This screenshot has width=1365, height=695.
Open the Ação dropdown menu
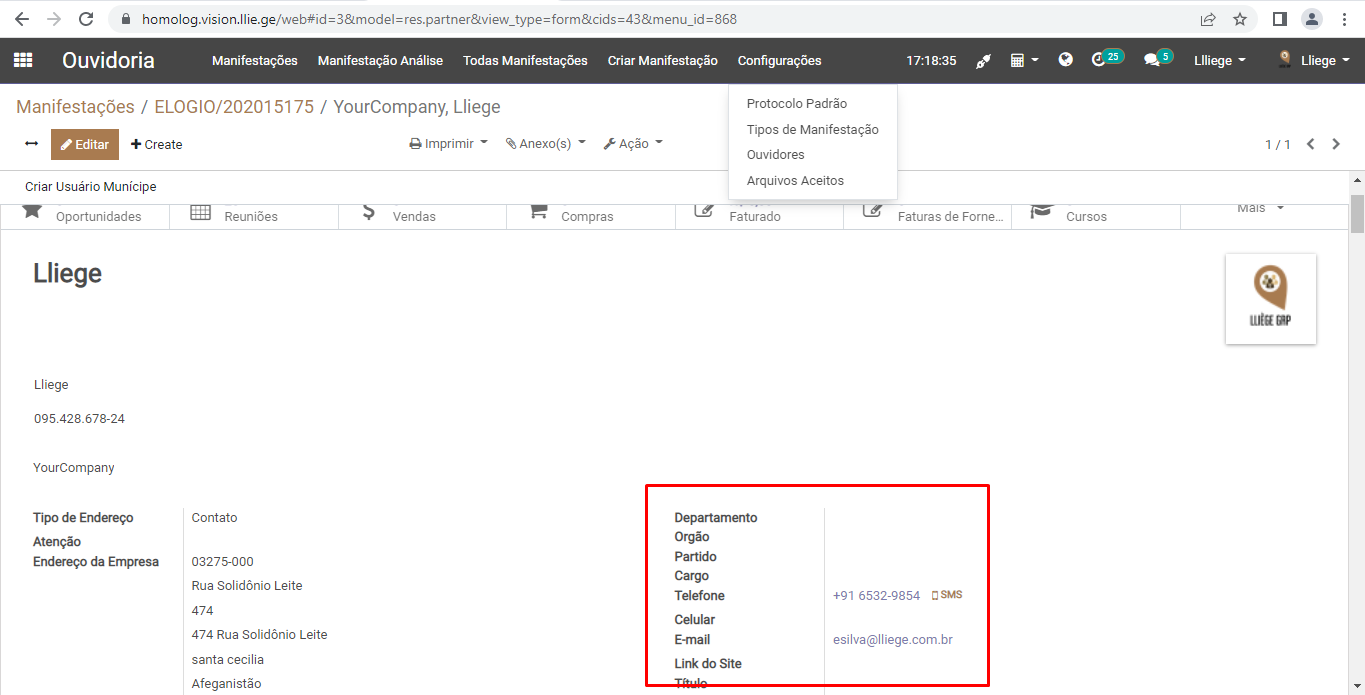tap(633, 144)
